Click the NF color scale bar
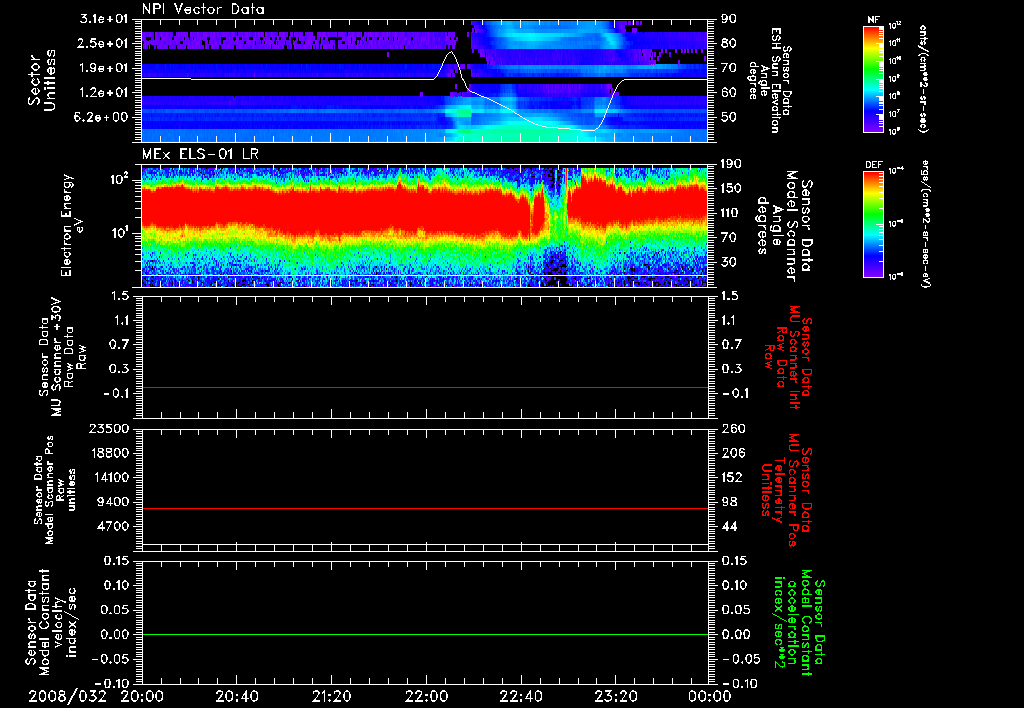 [873, 78]
